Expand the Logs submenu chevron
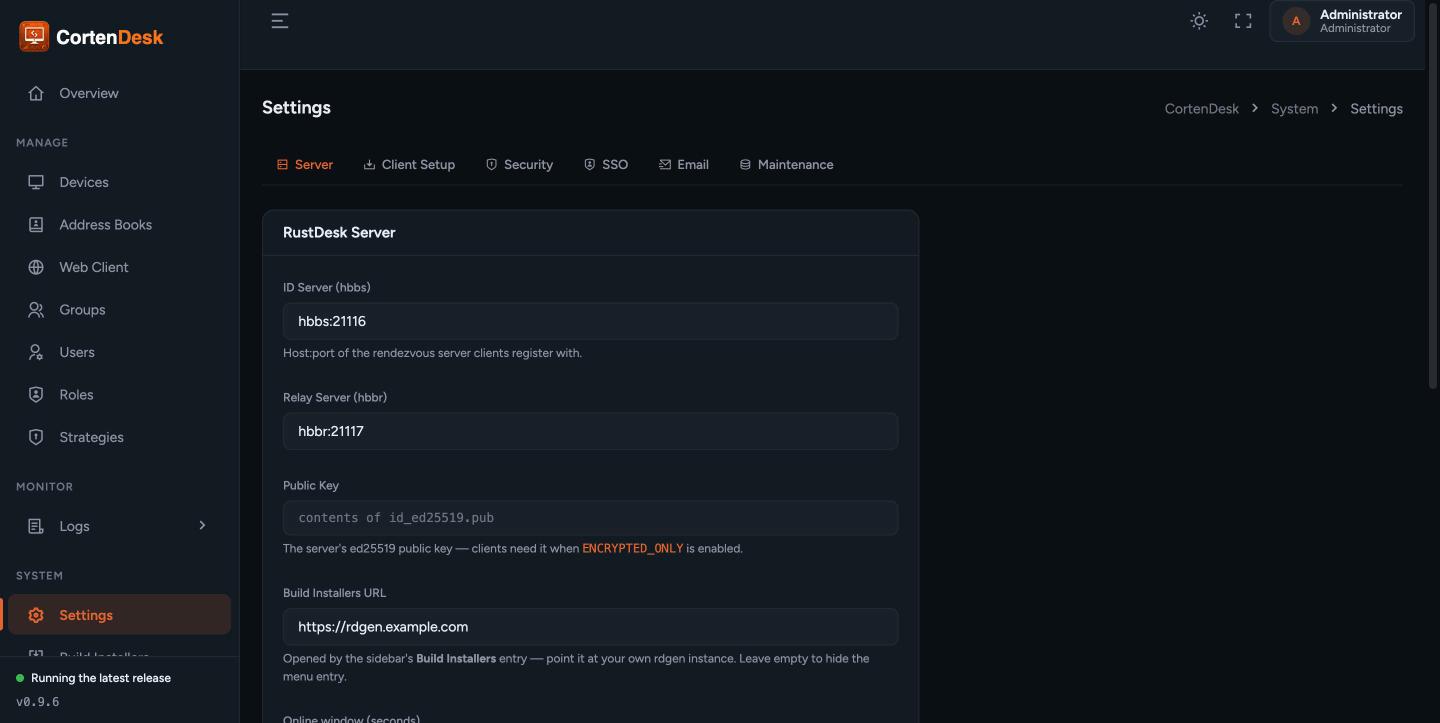Viewport: 1440px width, 723px height. pos(202,525)
